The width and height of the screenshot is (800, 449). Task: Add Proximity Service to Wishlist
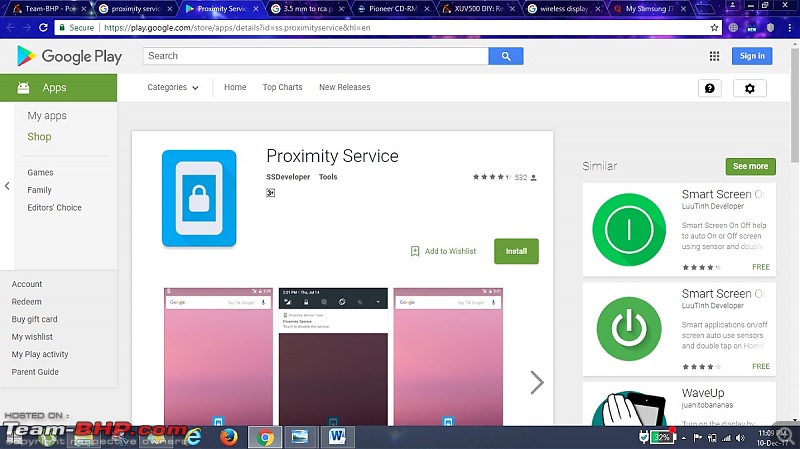pos(443,251)
